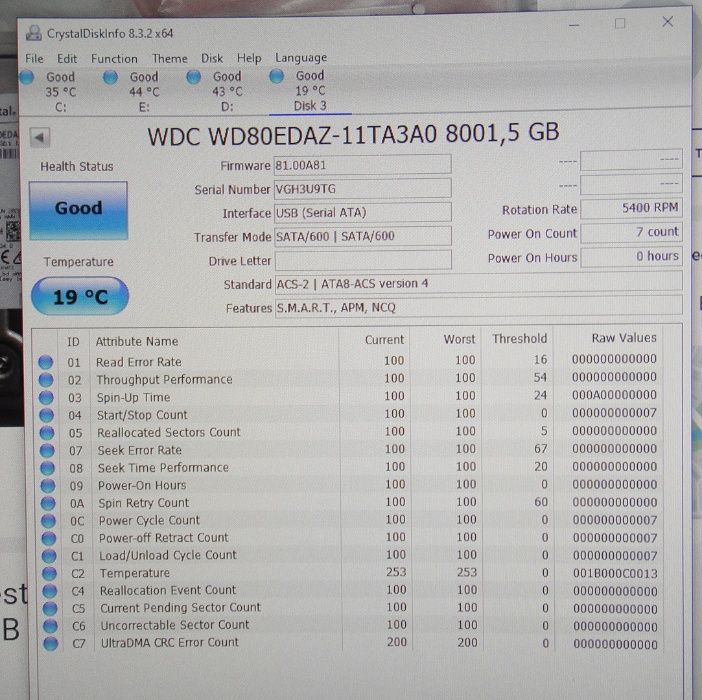The image size is (702, 700).
Task: Click the Worst column header
Action: [459, 339]
